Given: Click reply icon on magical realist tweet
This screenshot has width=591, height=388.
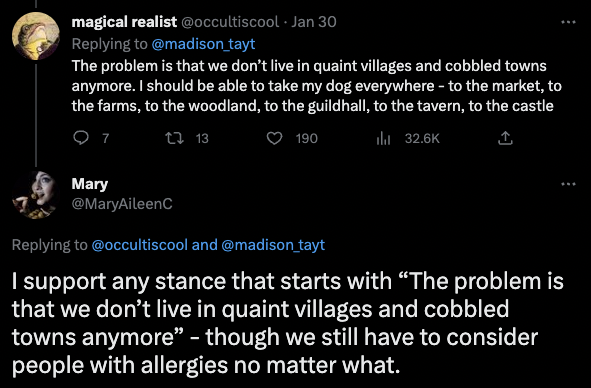Looking at the screenshot, I should click(80, 138).
